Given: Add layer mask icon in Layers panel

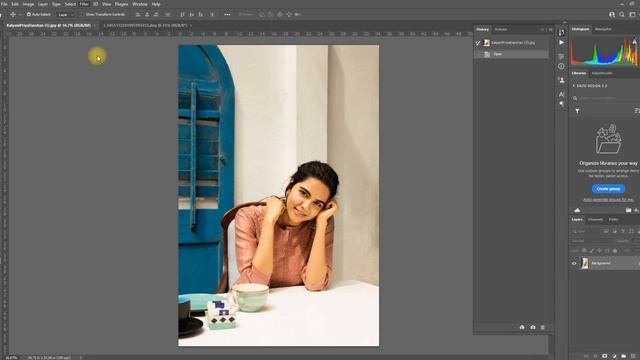Looking at the screenshot, I should point(604,356).
